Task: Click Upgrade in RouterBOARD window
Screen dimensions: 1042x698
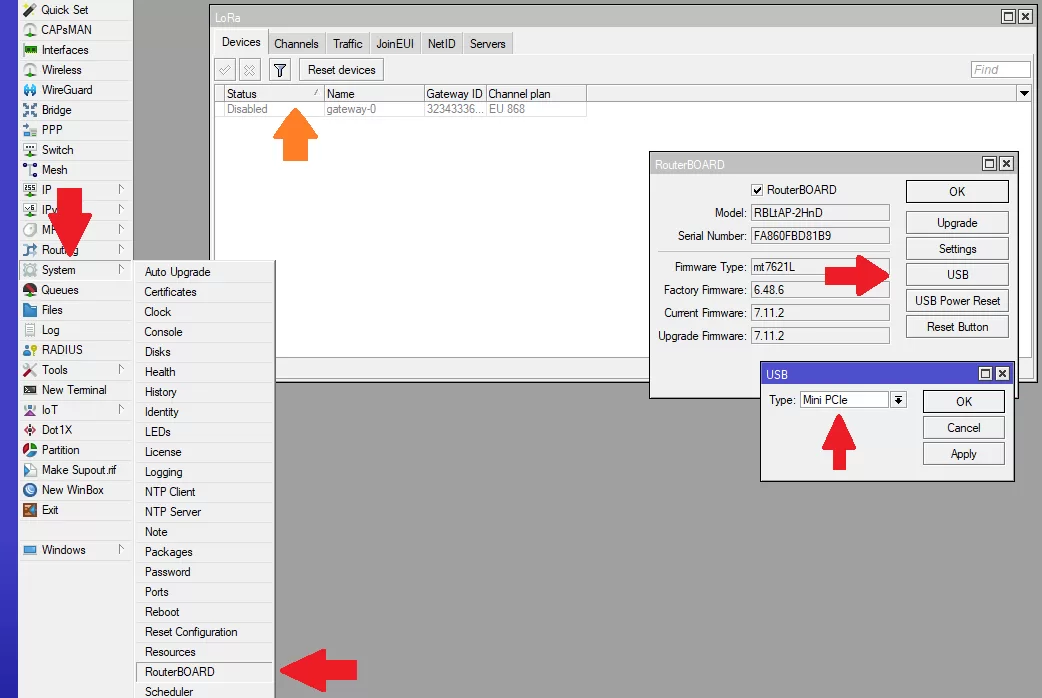Action: click(957, 223)
